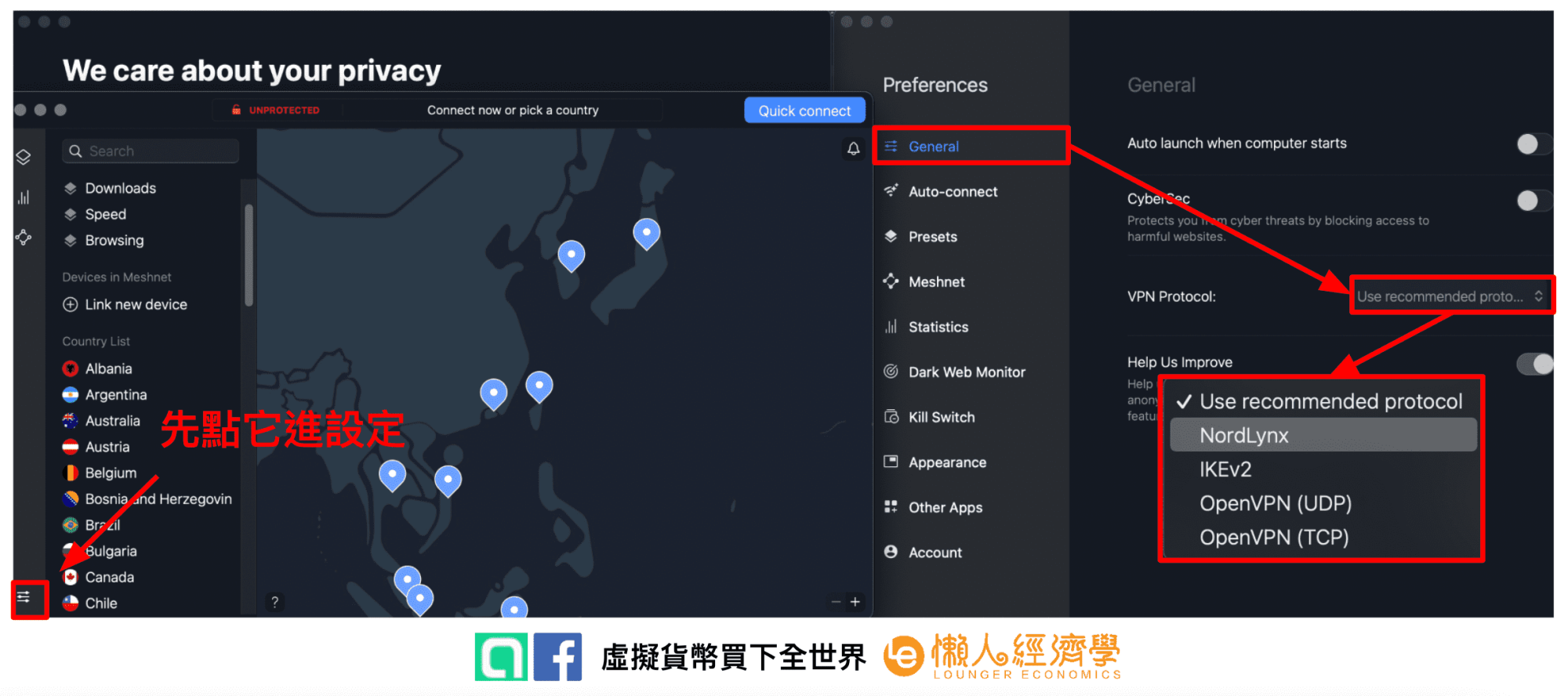The height and width of the screenshot is (696, 1568).
Task: Select the Japan server pin on the map
Action: tap(646, 233)
